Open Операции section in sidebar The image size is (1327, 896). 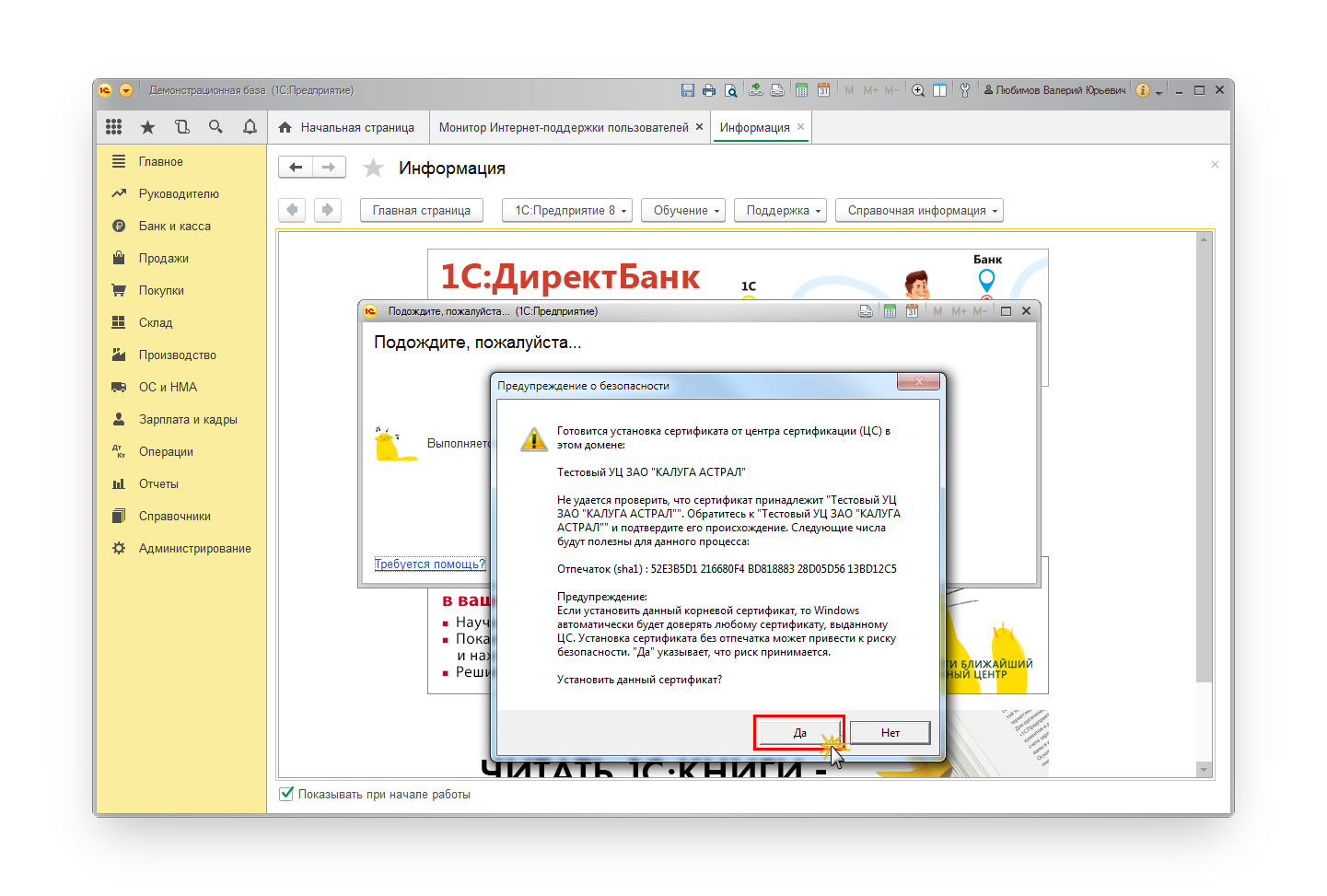180,452
